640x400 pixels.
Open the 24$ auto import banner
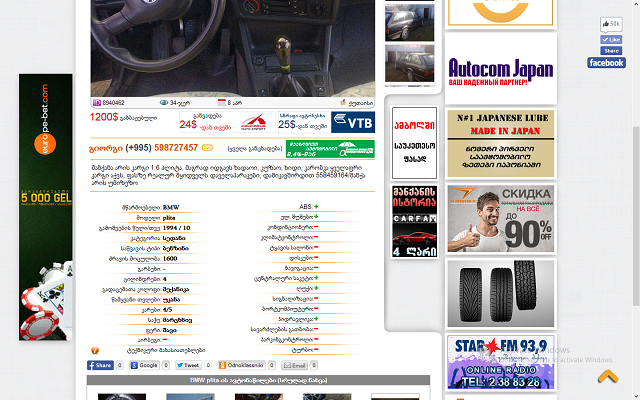tap(227, 122)
